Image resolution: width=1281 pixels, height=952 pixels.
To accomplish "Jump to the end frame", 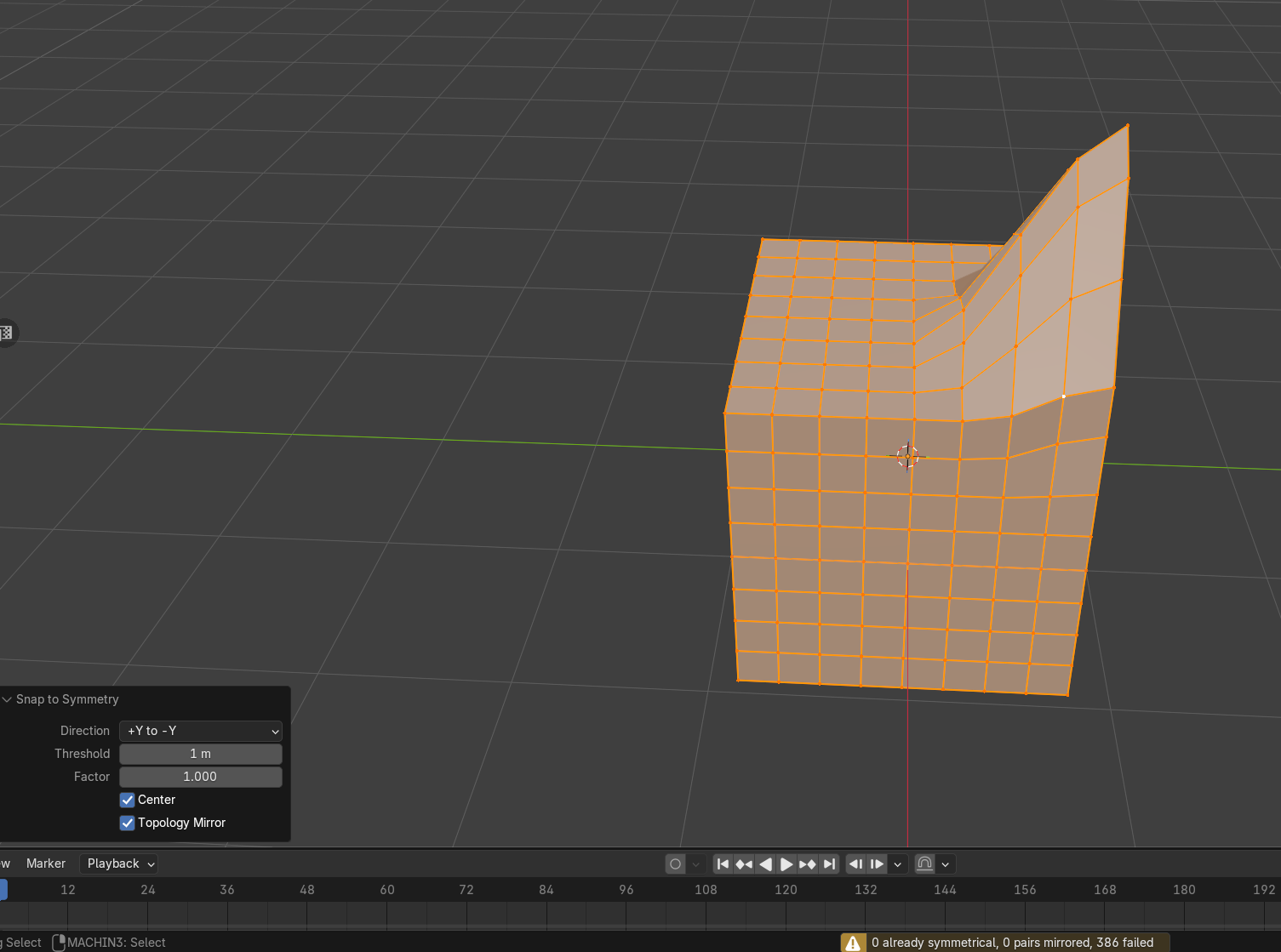I will pyautogui.click(x=829, y=864).
